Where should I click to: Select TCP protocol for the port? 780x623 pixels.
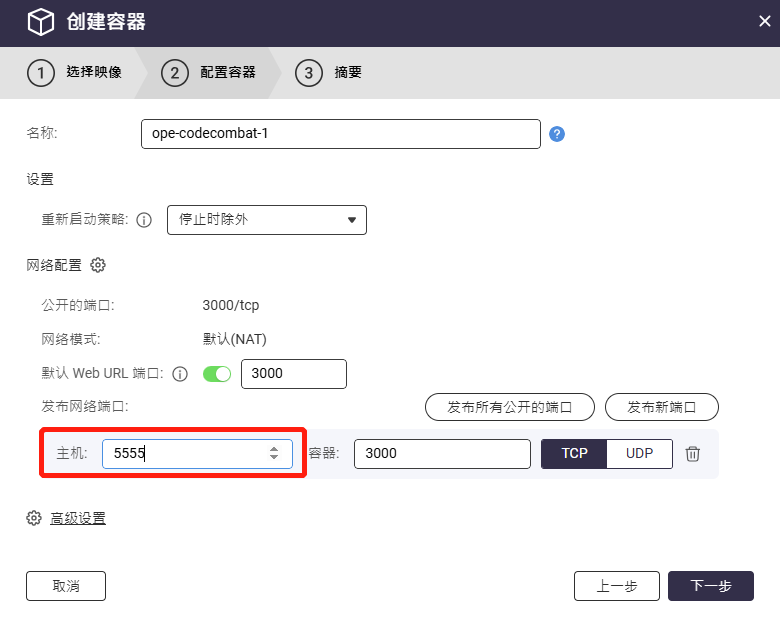pyautogui.click(x=574, y=454)
